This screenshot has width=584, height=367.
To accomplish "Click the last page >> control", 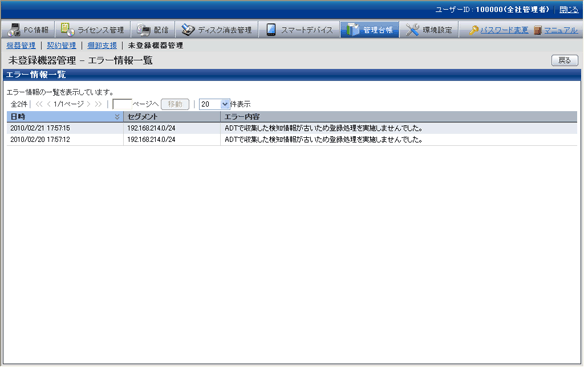I will coord(98,104).
